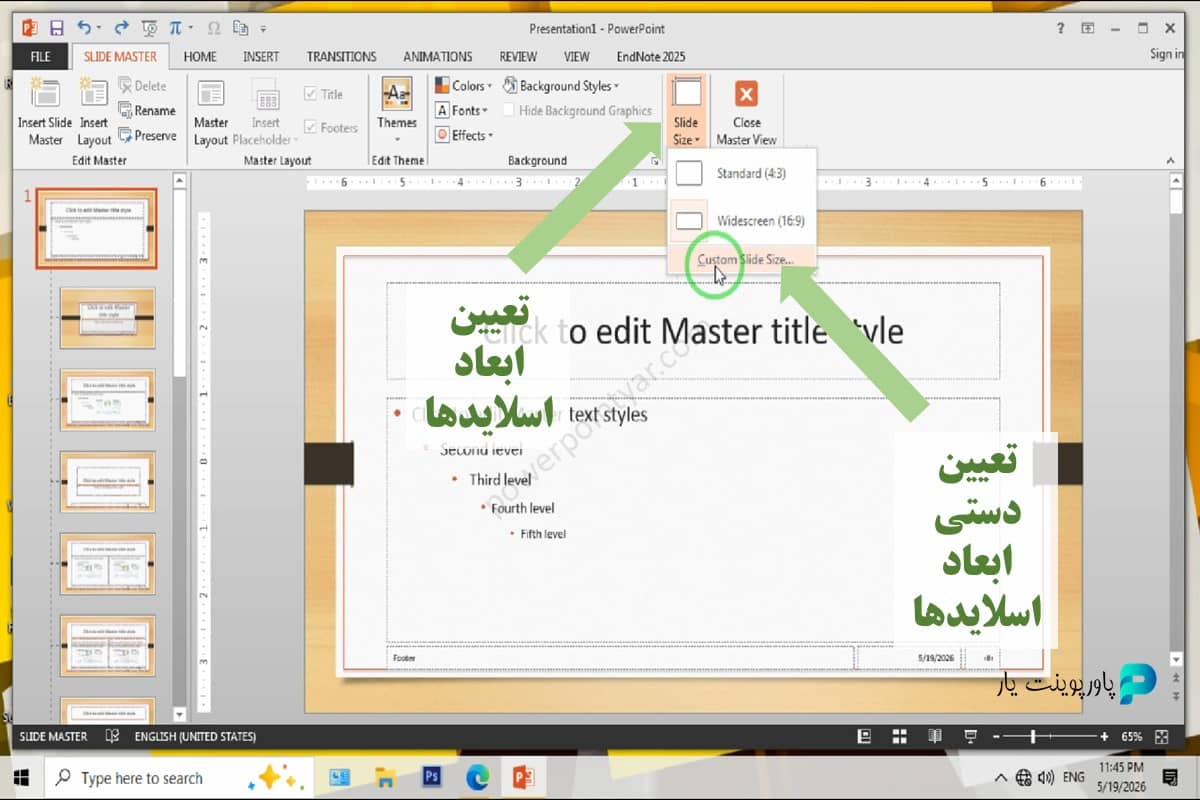
Task: Rename the selected master
Action: [x=146, y=110]
